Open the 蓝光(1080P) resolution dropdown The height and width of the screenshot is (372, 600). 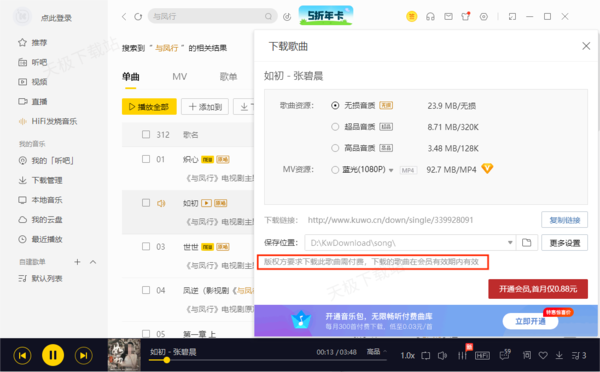(x=391, y=170)
